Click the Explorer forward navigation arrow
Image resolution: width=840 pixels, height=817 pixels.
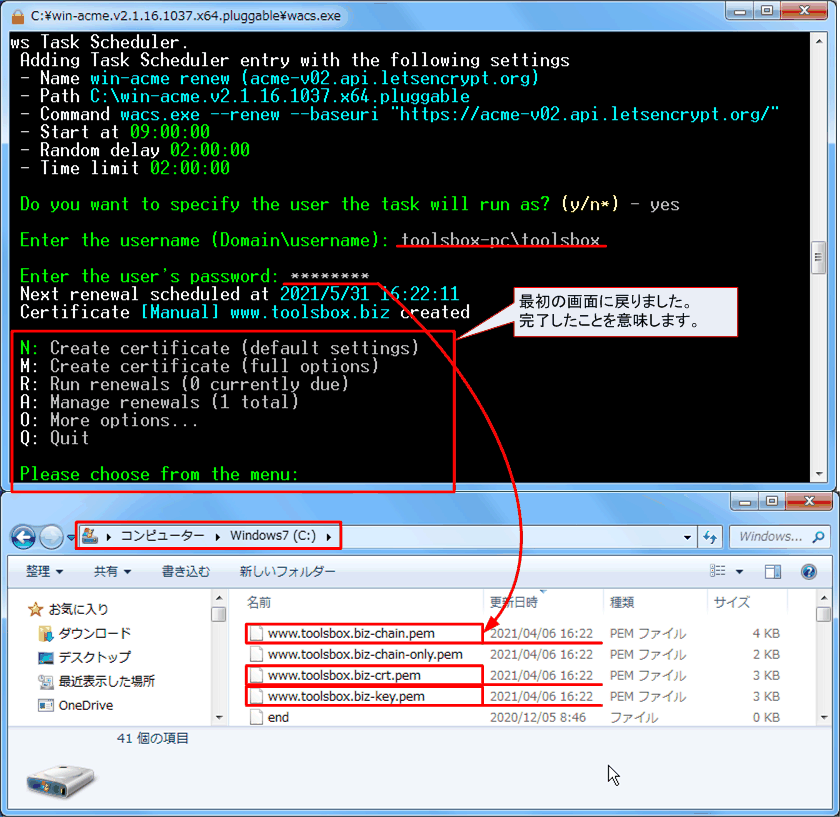point(51,537)
